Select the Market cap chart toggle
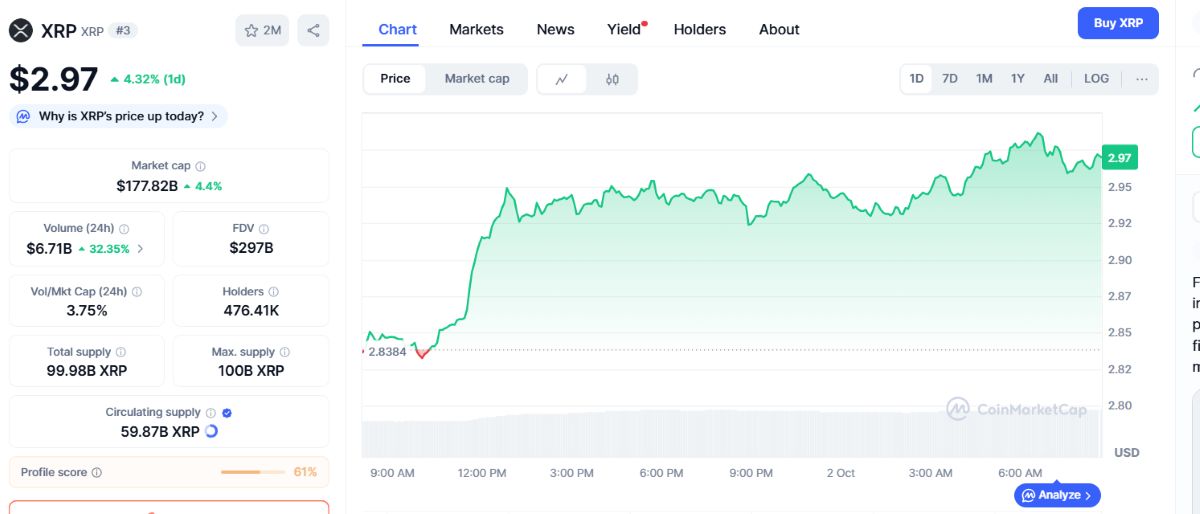1200x514 pixels. (x=477, y=79)
